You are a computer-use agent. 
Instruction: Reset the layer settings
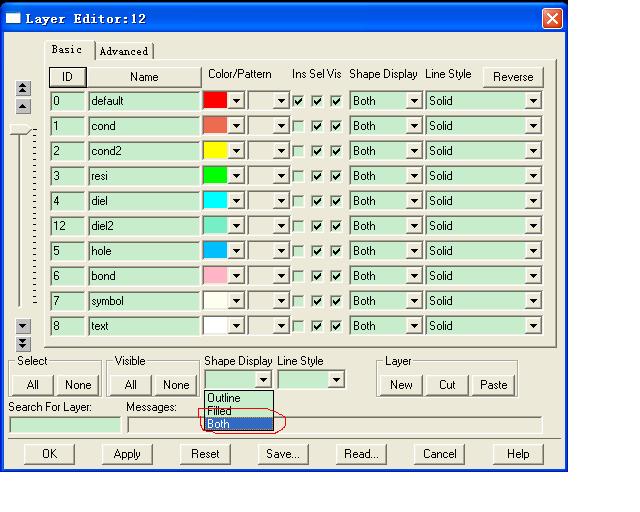click(x=205, y=454)
